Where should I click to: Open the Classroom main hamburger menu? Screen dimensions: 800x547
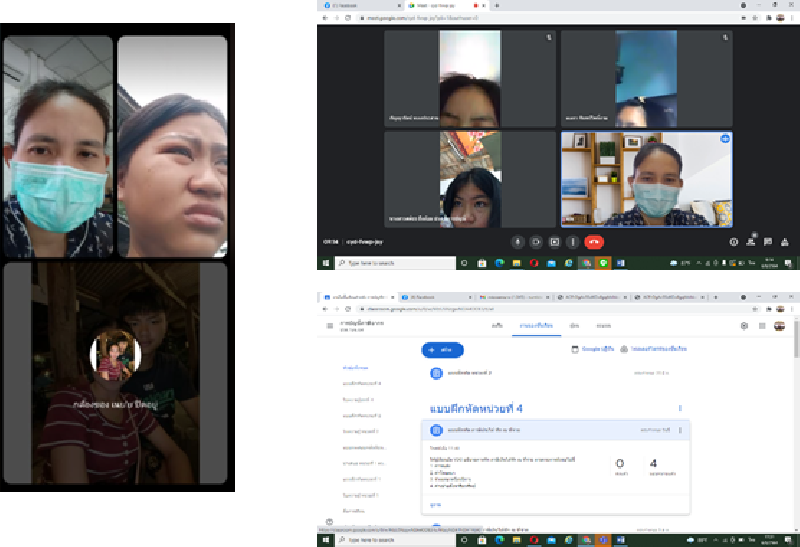(330, 326)
